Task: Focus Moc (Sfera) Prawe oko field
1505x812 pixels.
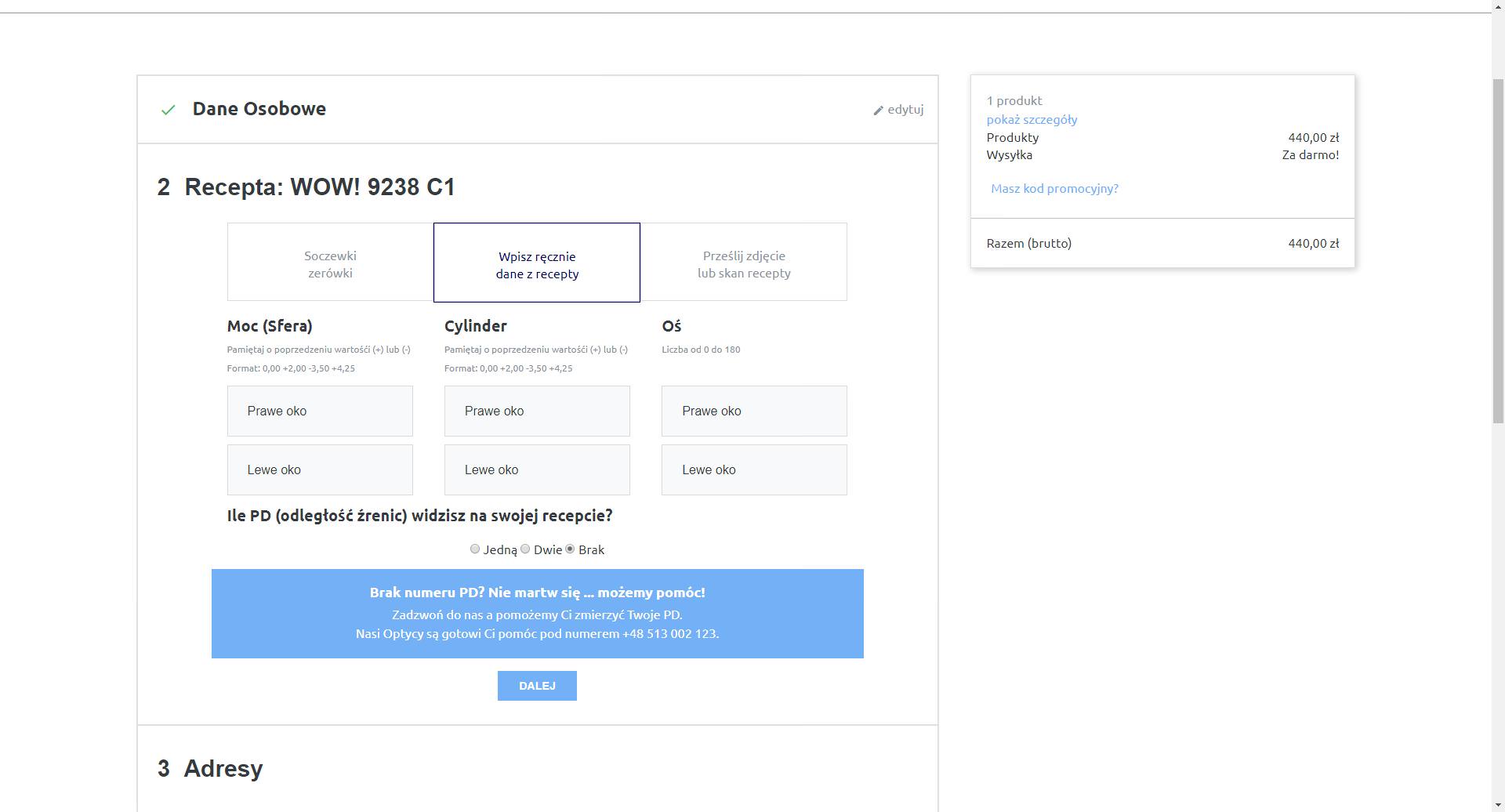Action: (x=320, y=411)
